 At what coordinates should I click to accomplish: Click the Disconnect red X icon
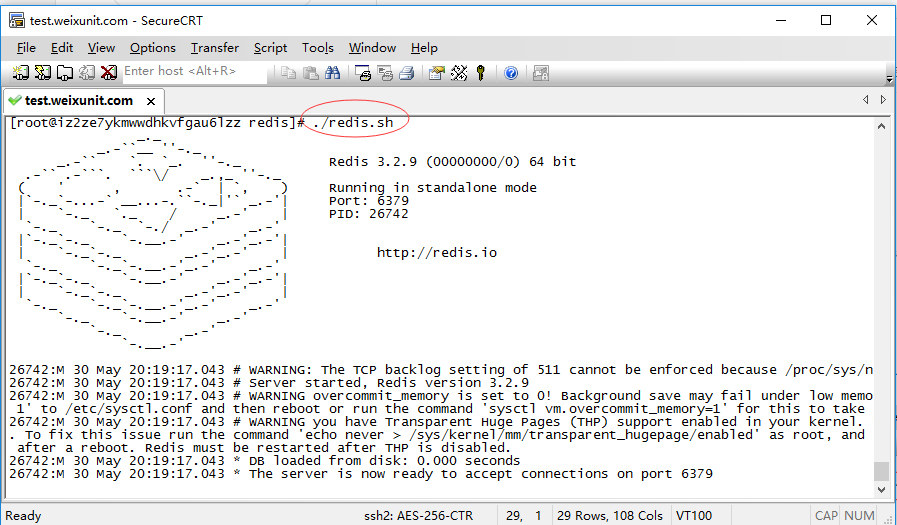[x=109, y=73]
